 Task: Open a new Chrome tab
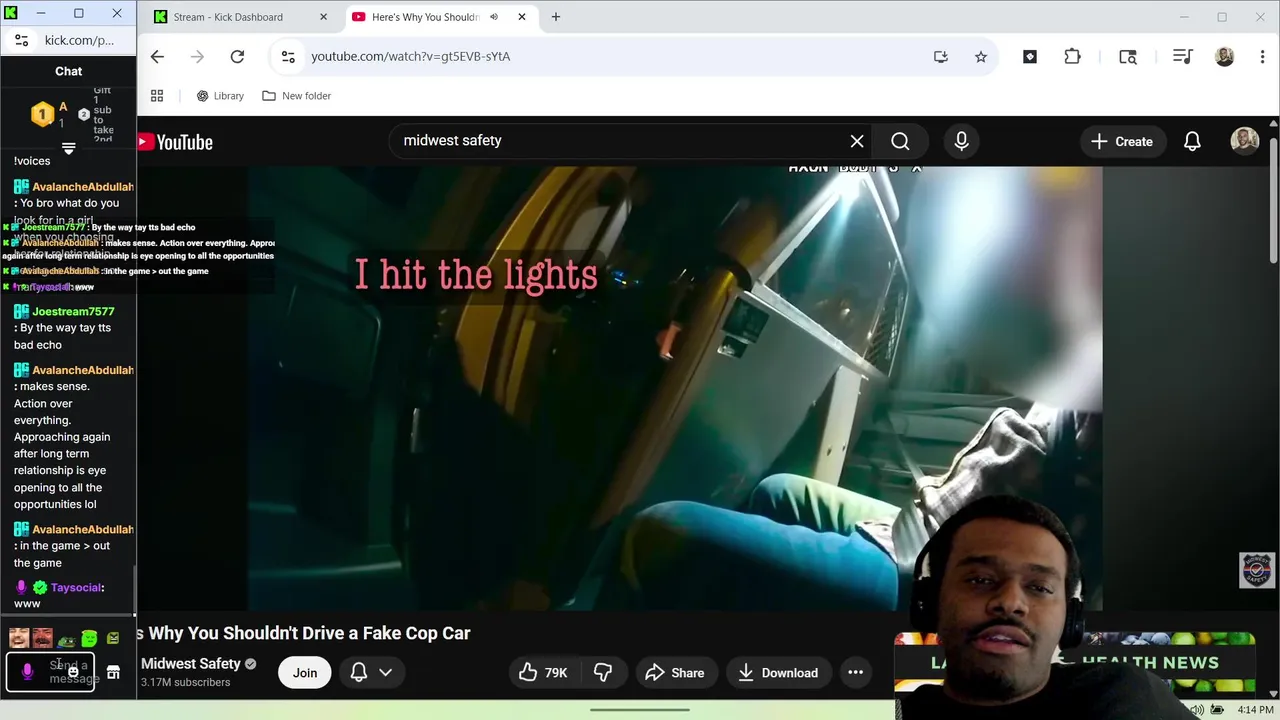555,17
